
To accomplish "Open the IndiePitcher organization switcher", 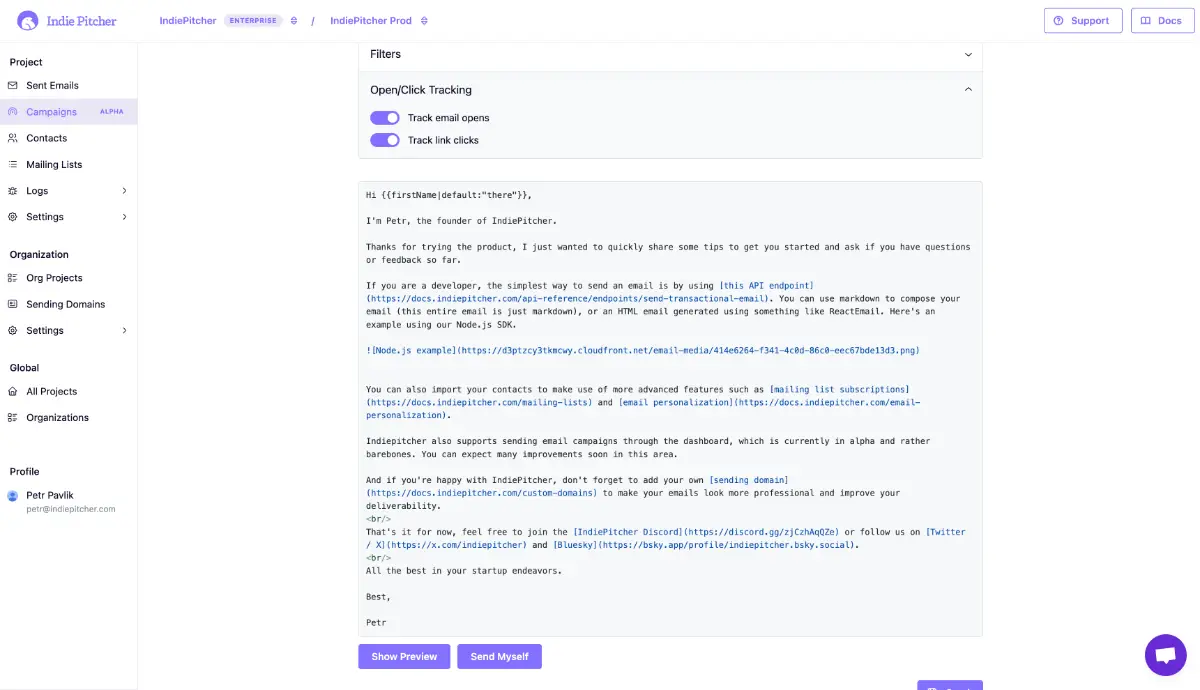I will [293, 21].
